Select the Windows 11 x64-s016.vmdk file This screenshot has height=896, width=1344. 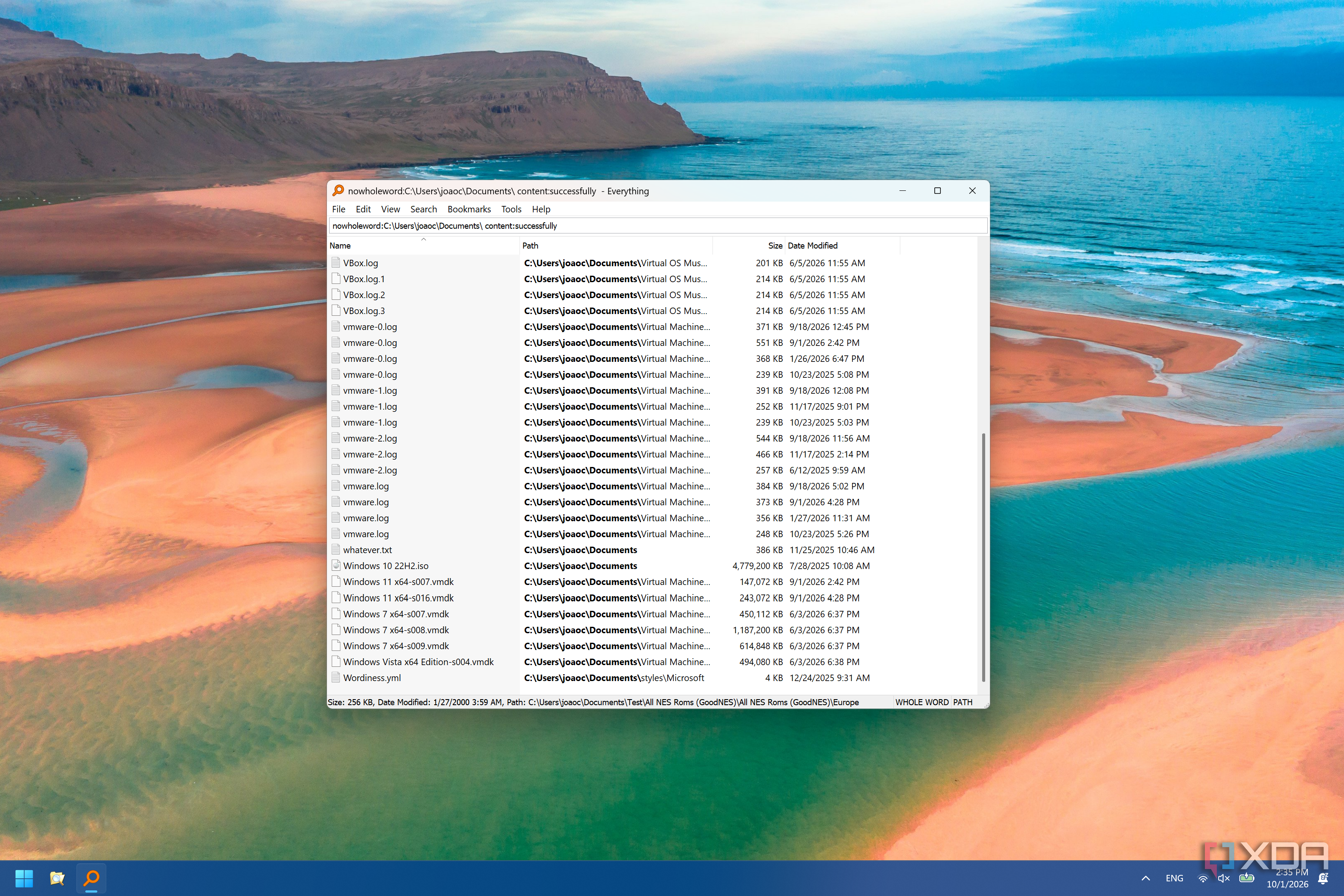(x=398, y=598)
